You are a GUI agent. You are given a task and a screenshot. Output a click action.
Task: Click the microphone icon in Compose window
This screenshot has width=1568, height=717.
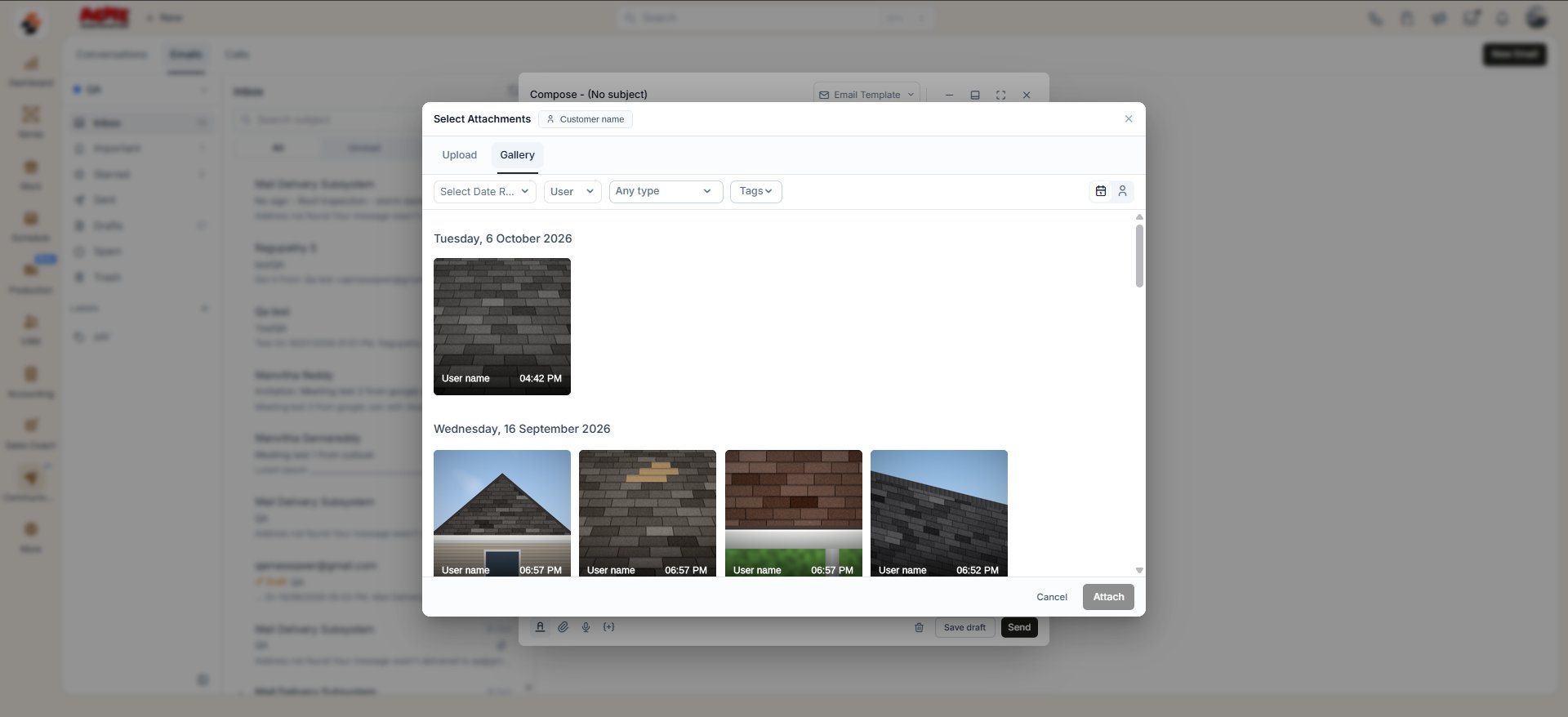click(x=586, y=627)
